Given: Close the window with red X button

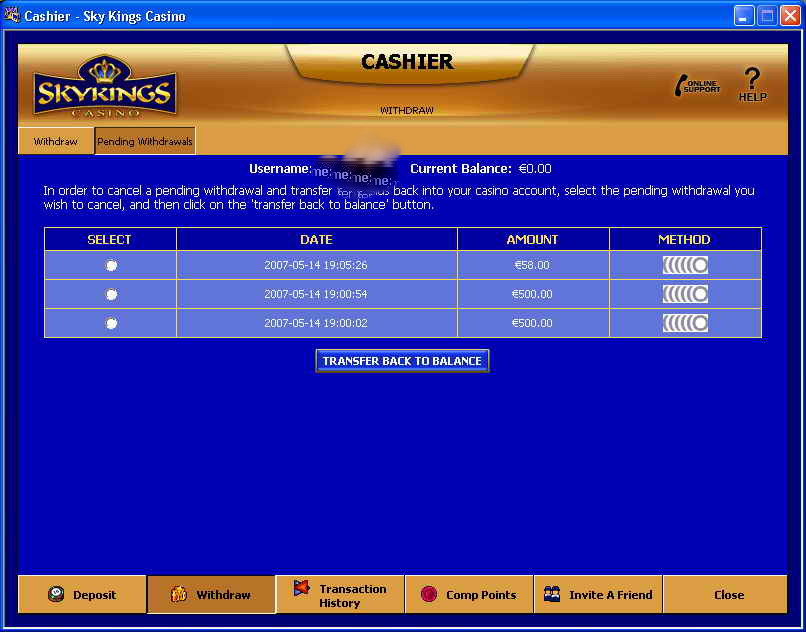Looking at the screenshot, I should coord(790,16).
